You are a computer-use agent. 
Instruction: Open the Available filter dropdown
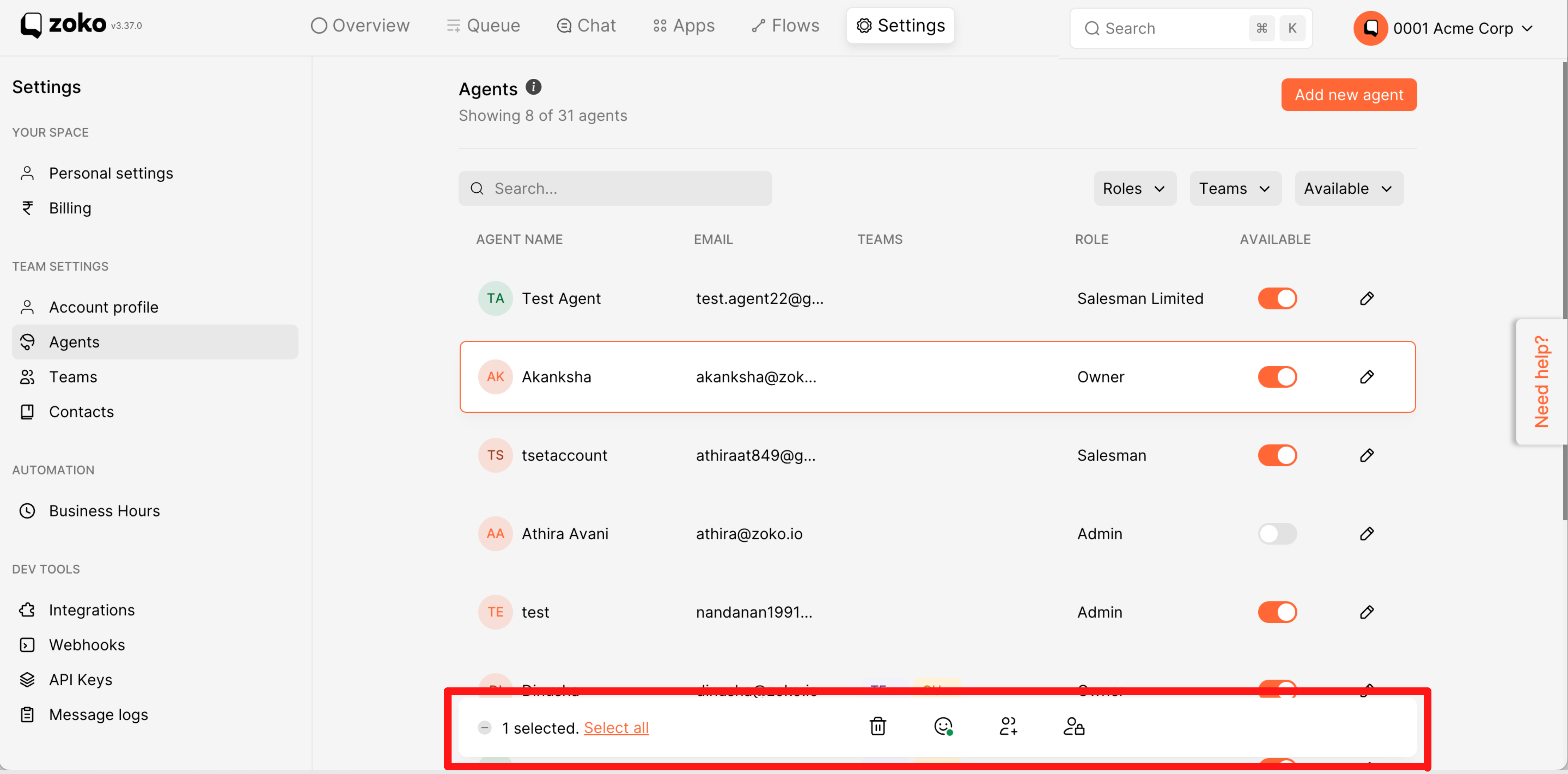tap(1349, 189)
